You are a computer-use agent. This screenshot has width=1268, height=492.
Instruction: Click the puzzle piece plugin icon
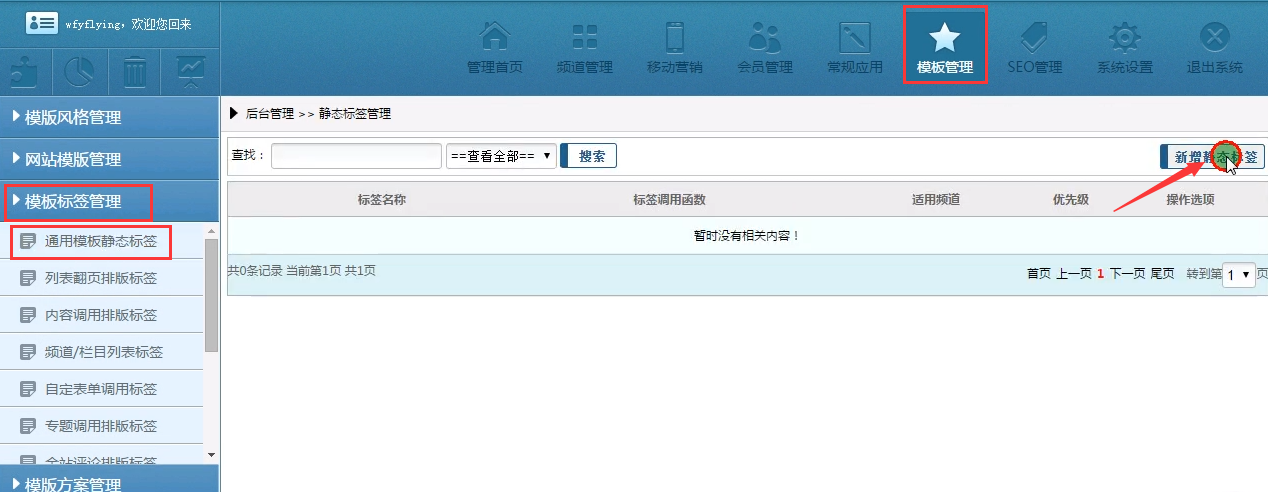pyautogui.click(x=25, y=72)
